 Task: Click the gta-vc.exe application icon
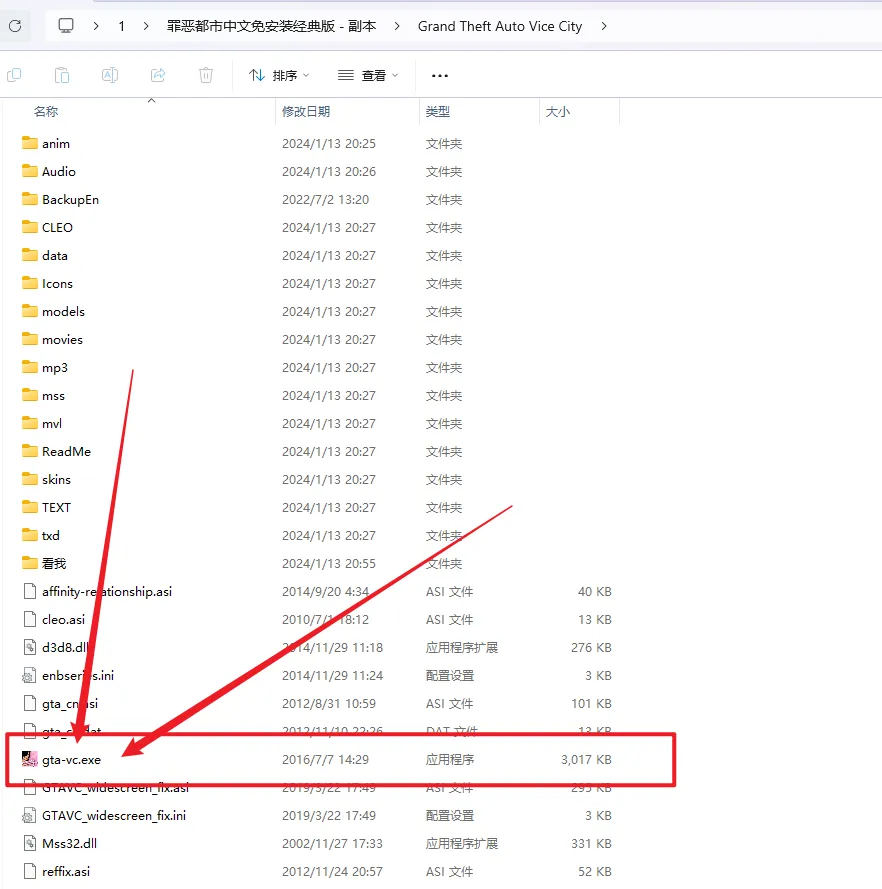tap(29, 759)
